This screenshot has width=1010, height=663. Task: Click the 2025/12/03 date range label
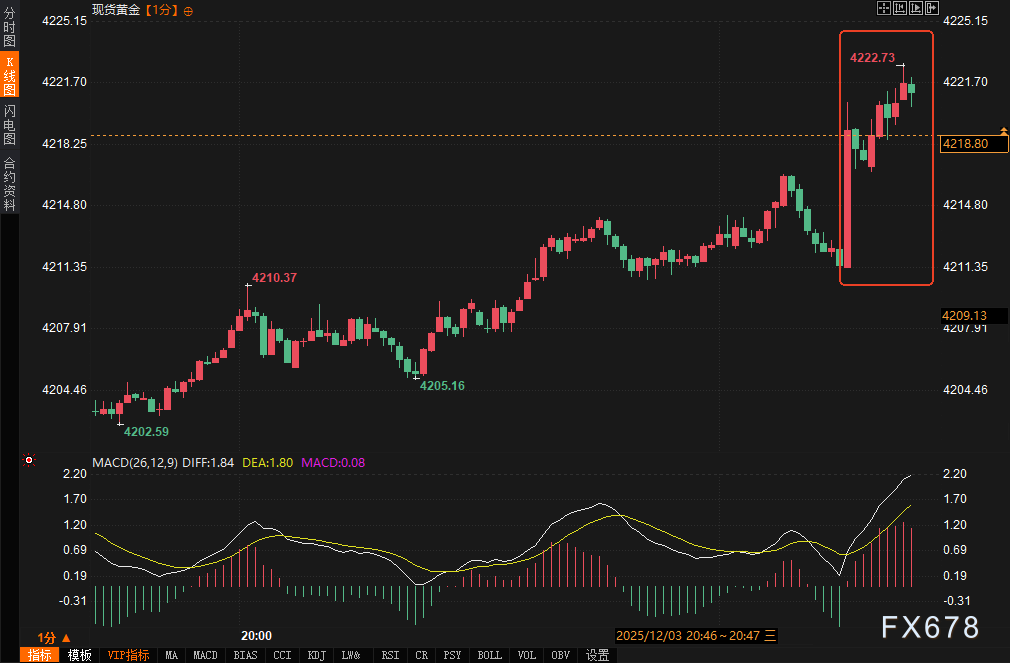687,635
